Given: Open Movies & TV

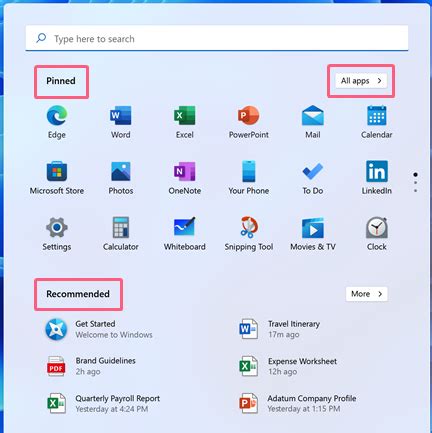Looking at the screenshot, I should [x=313, y=234].
